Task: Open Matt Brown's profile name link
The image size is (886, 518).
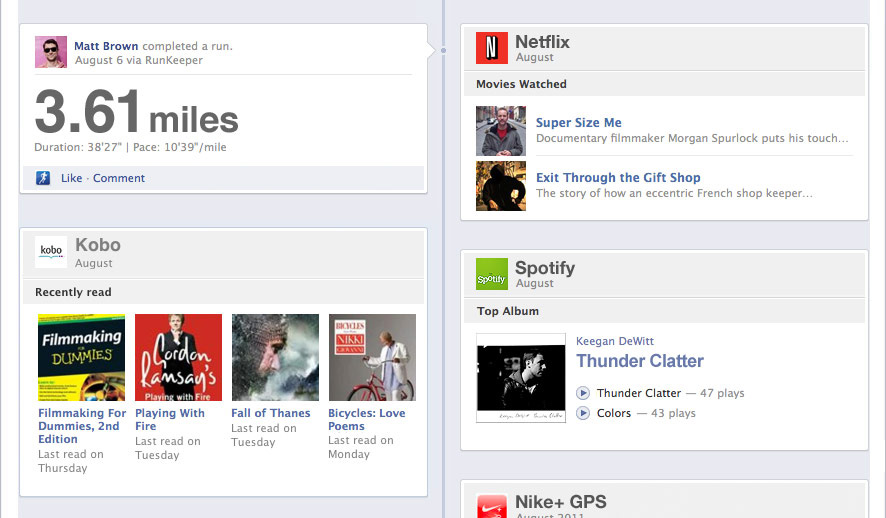Action: click(x=106, y=46)
